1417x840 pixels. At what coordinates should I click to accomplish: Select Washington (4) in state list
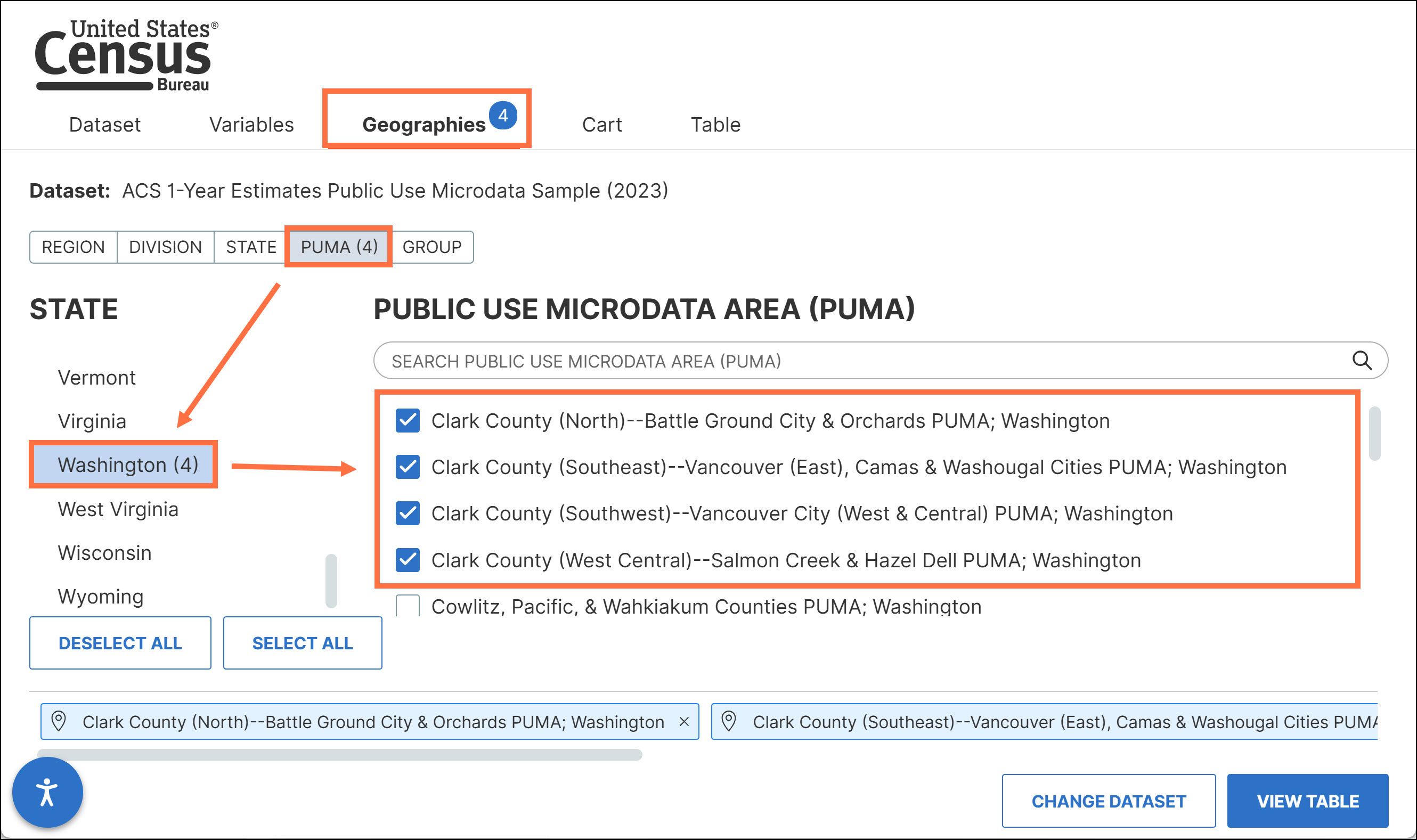pyautogui.click(x=128, y=464)
